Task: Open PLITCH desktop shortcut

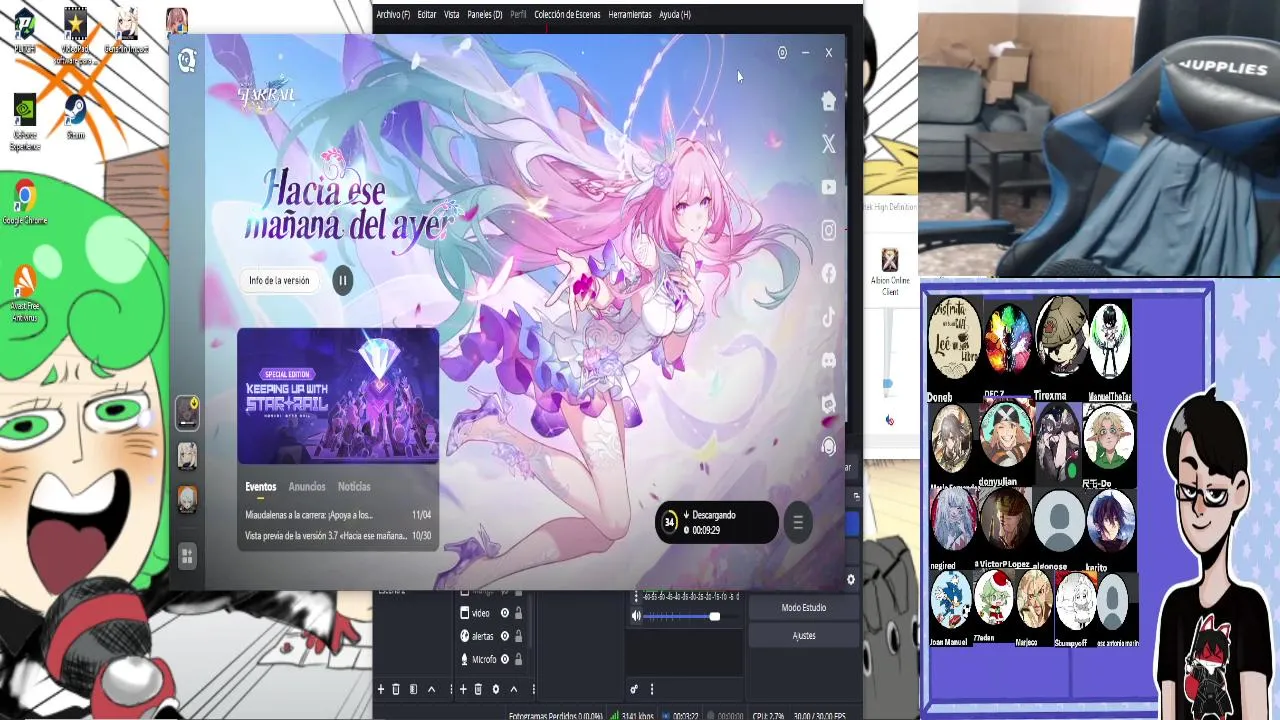Action: [x=25, y=30]
